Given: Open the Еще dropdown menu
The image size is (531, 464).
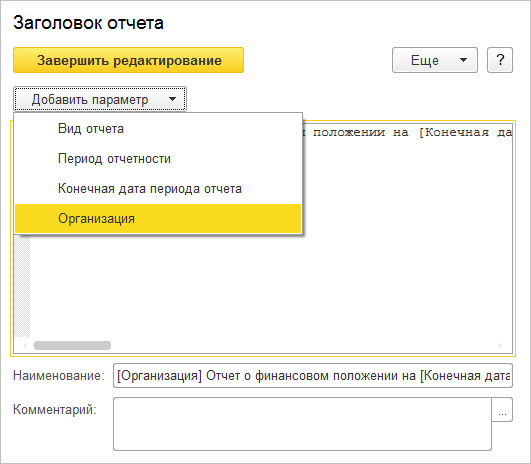Looking at the screenshot, I should coord(435,60).
